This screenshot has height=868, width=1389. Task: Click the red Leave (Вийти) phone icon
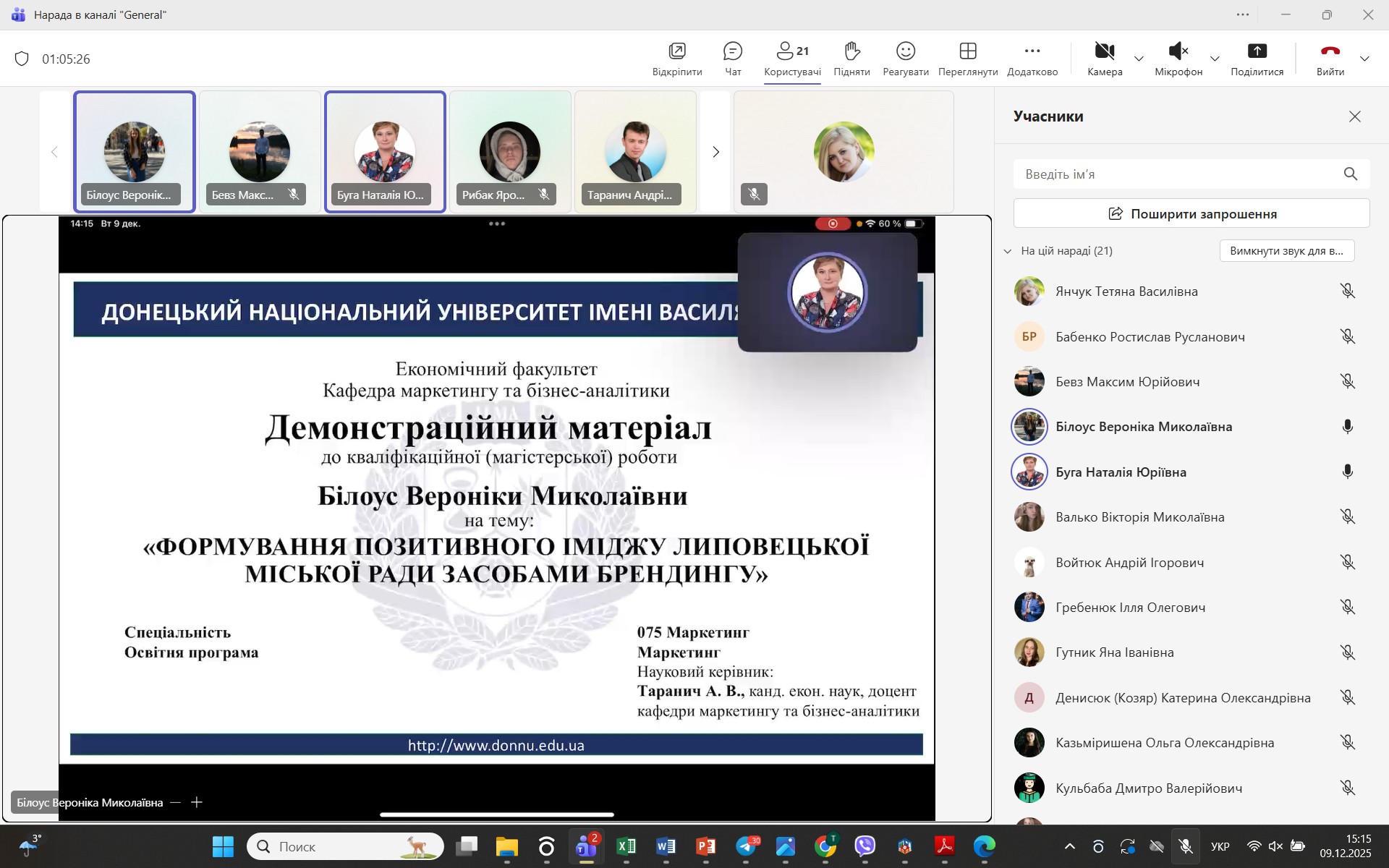(x=1330, y=51)
